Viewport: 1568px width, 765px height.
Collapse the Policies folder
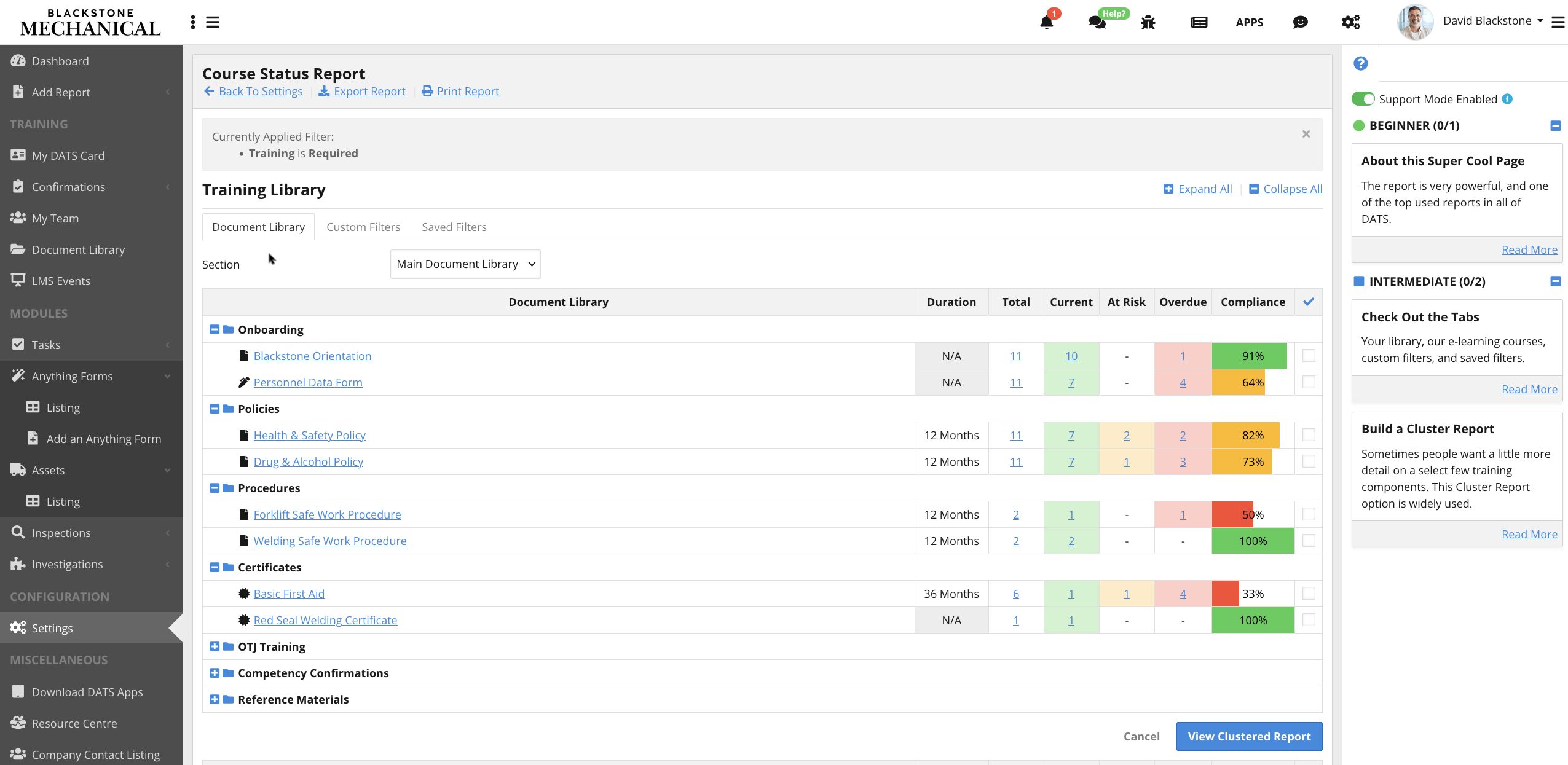click(215, 409)
